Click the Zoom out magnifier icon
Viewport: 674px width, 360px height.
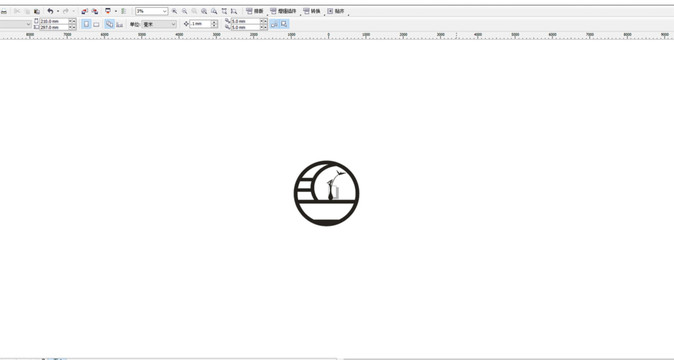pyautogui.click(x=184, y=11)
